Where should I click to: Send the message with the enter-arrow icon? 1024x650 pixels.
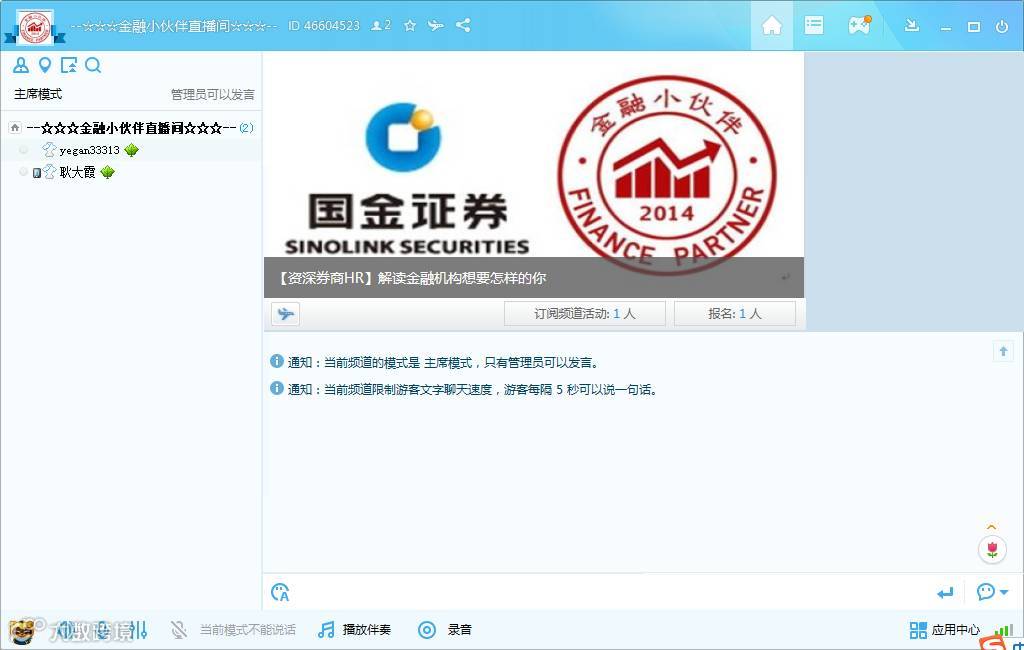tap(944, 593)
